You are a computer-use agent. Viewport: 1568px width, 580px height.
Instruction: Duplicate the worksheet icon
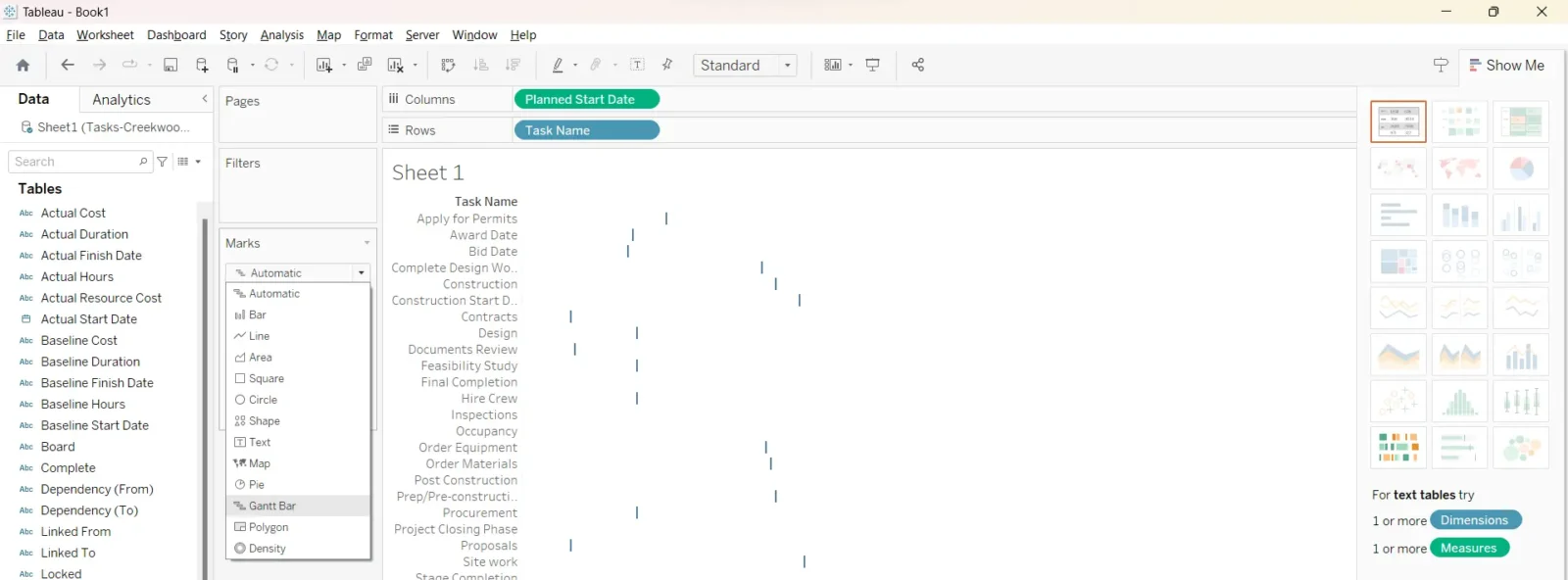coord(365,65)
